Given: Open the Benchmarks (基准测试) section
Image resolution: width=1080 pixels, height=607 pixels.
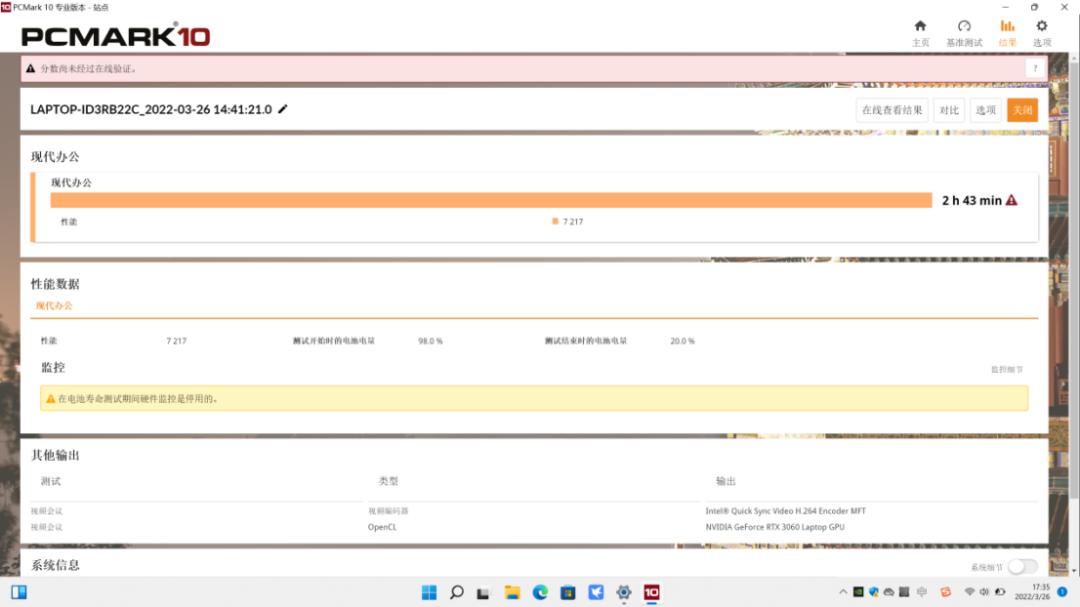Looking at the screenshot, I should 964,33.
